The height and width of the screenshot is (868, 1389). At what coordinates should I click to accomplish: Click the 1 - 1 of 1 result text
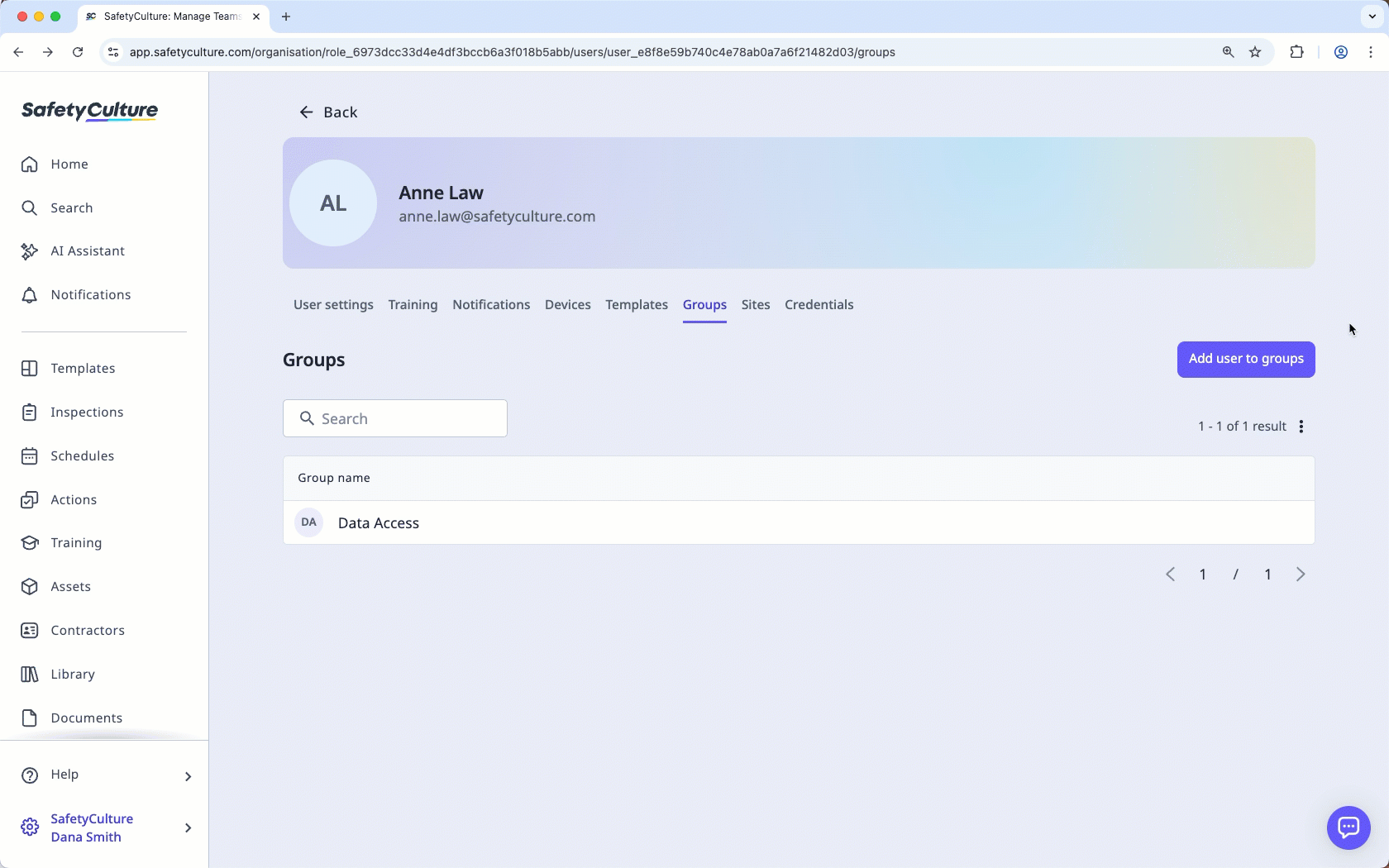pos(1242,427)
